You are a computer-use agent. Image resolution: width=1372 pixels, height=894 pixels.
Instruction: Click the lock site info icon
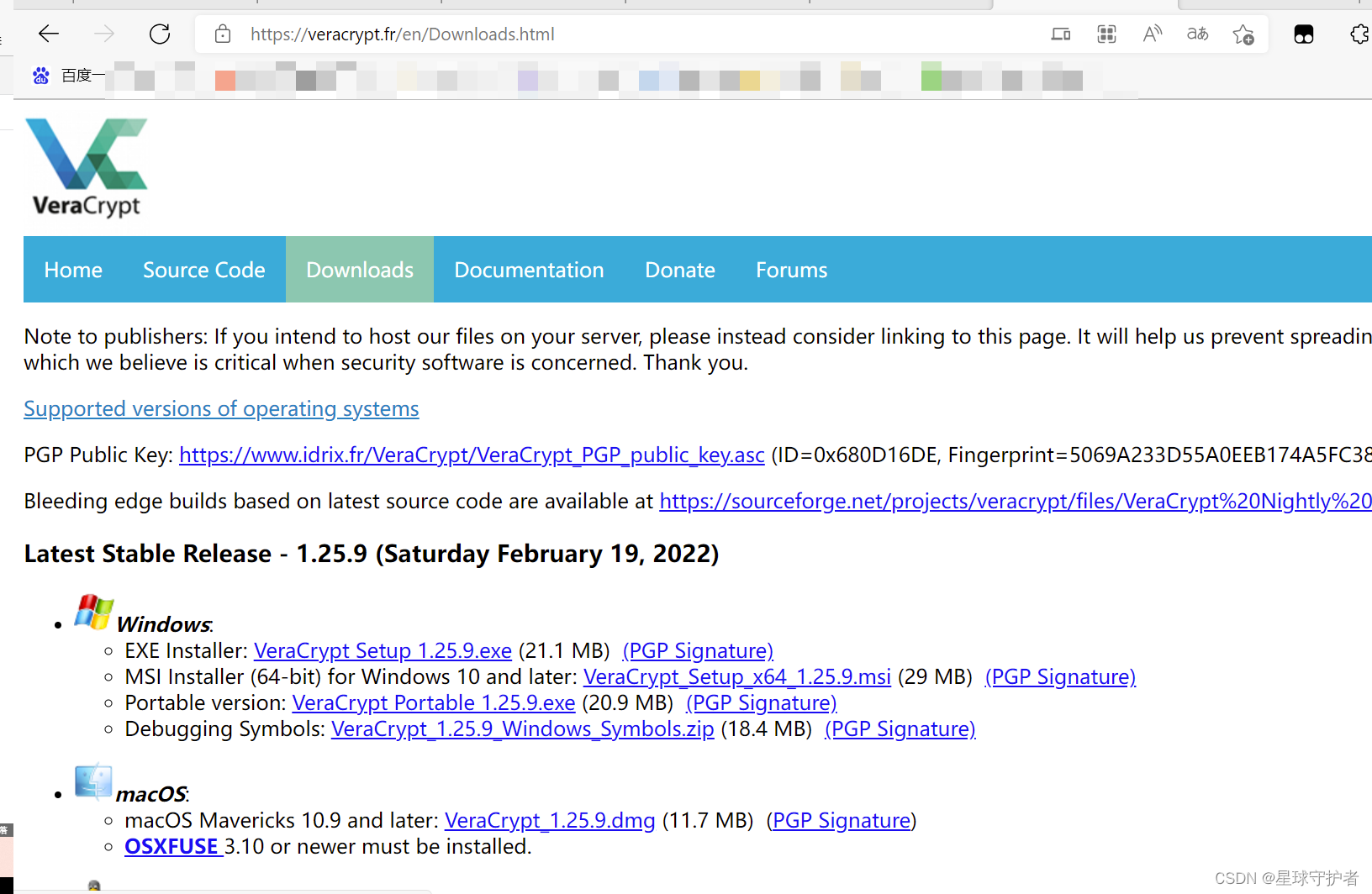pyautogui.click(x=223, y=34)
